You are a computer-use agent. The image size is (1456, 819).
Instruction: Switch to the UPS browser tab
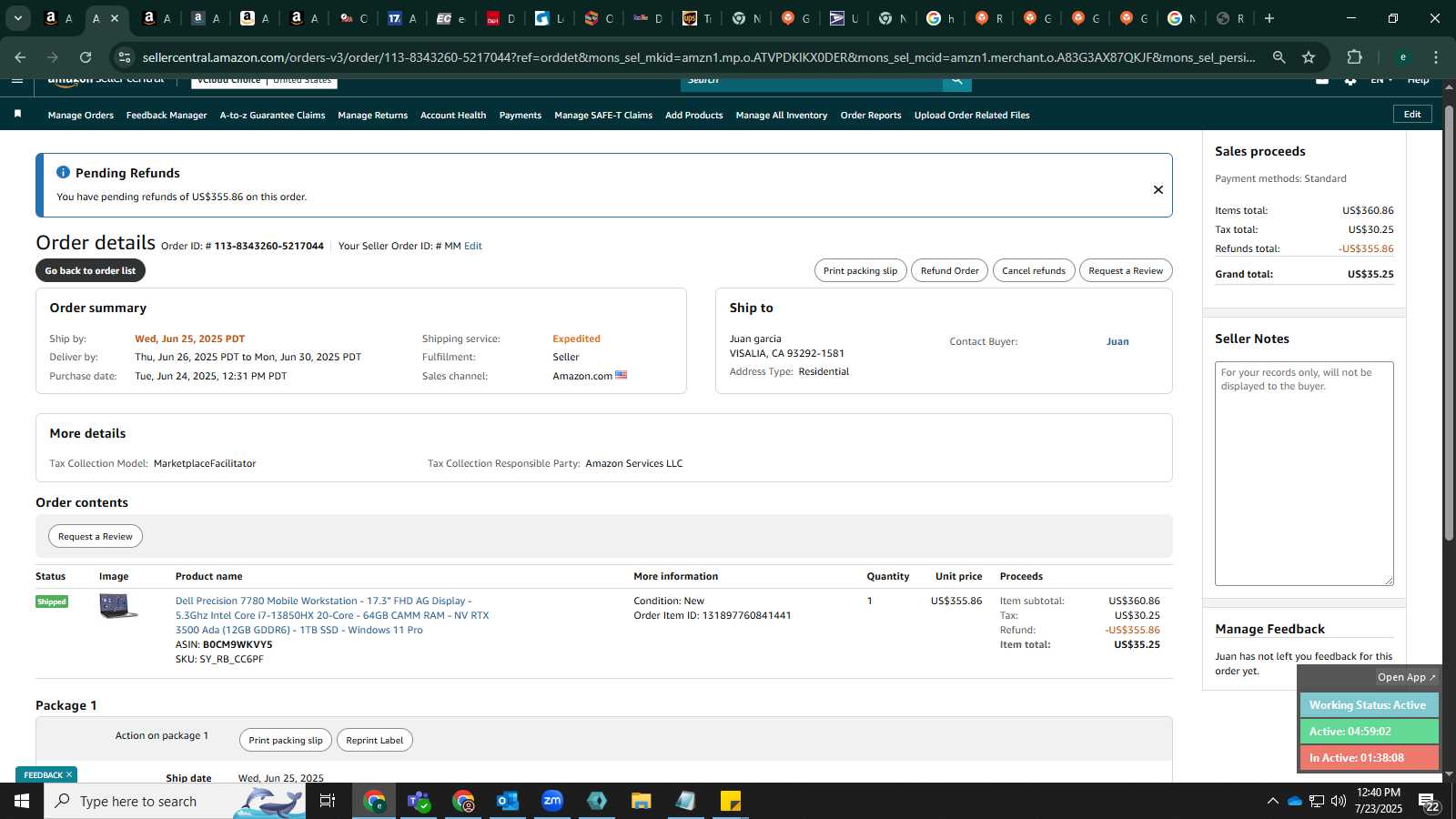point(698,18)
